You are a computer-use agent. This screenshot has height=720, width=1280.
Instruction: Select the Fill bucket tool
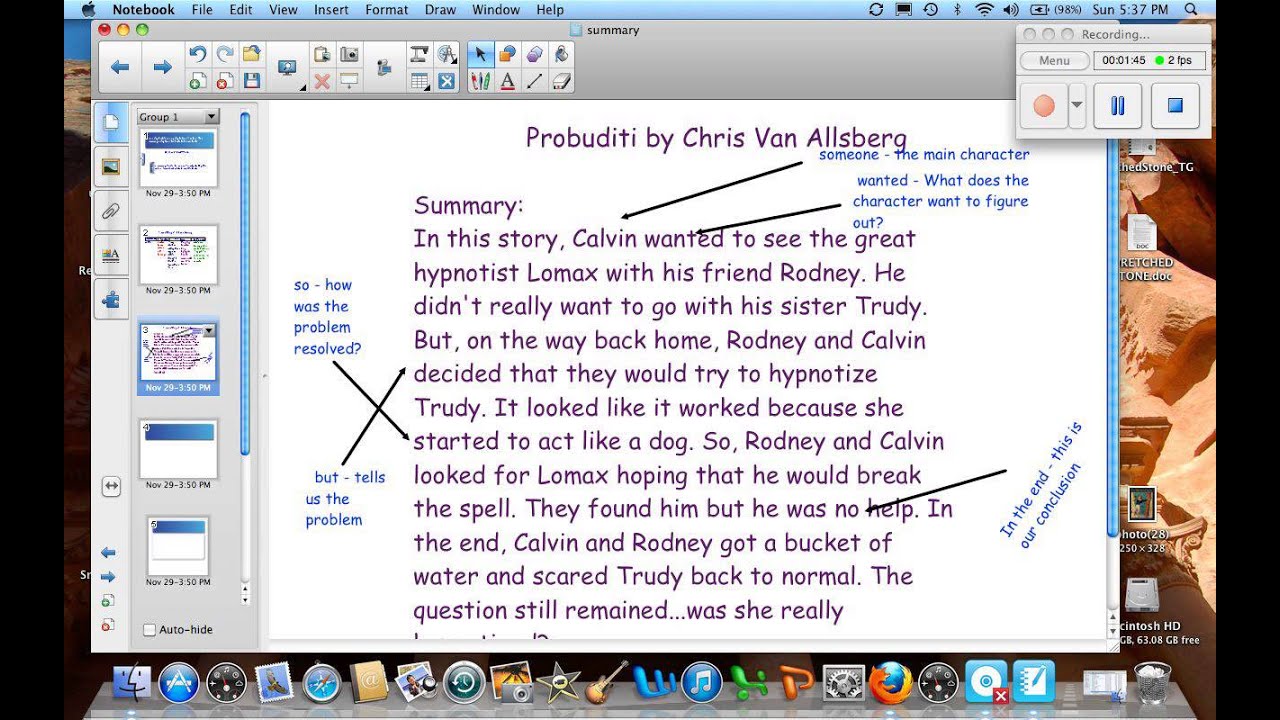coord(561,55)
